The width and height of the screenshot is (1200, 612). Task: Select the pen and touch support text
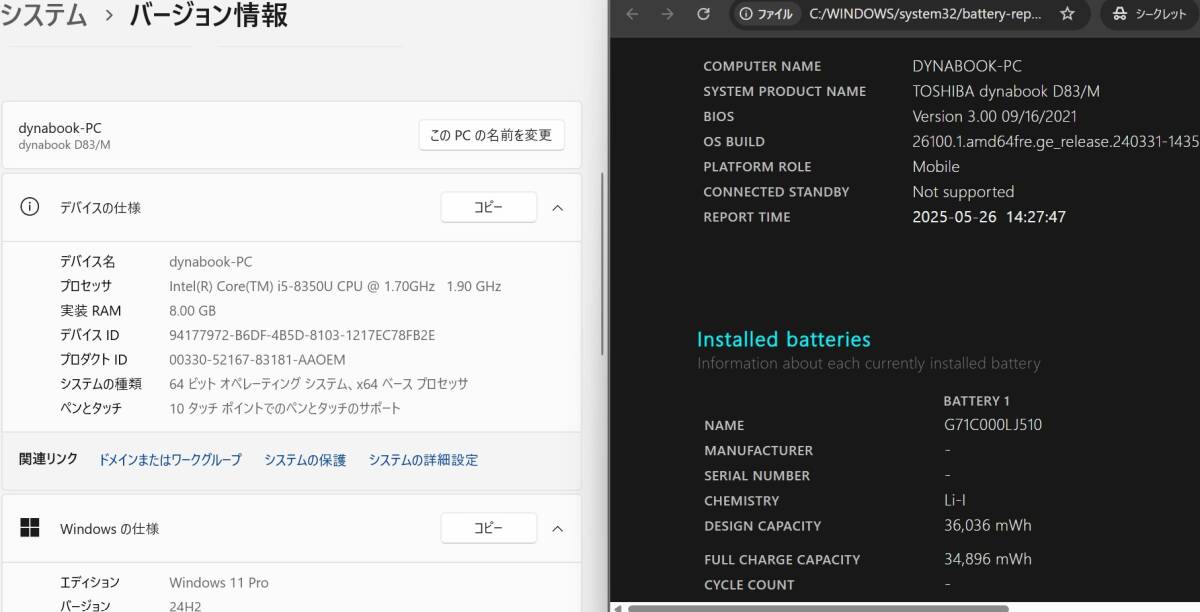pyautogui.click(x=285, y=408)
